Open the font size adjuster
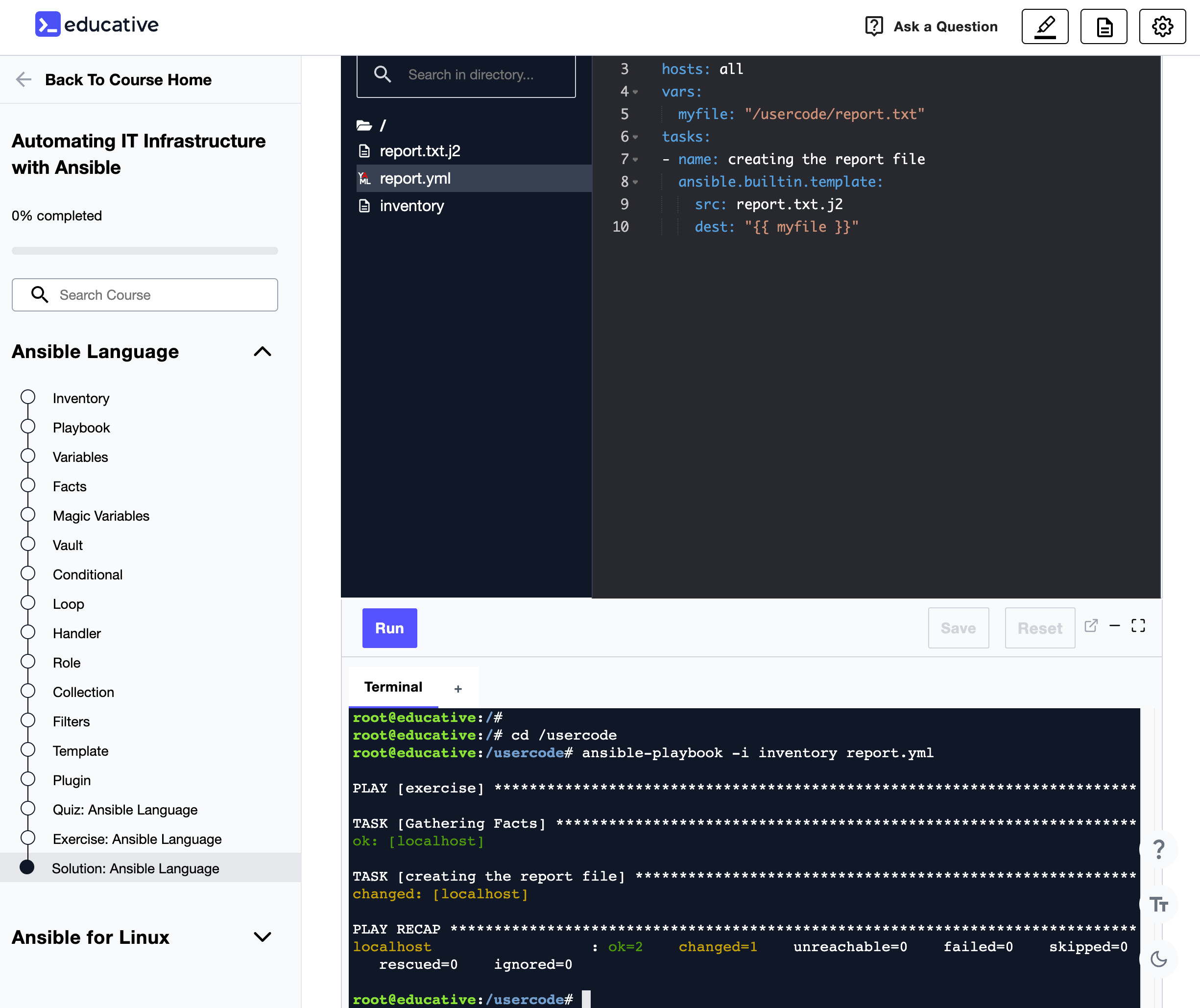The height and width of the screenshot is (1008, 1200). [x=1158, y=905]
